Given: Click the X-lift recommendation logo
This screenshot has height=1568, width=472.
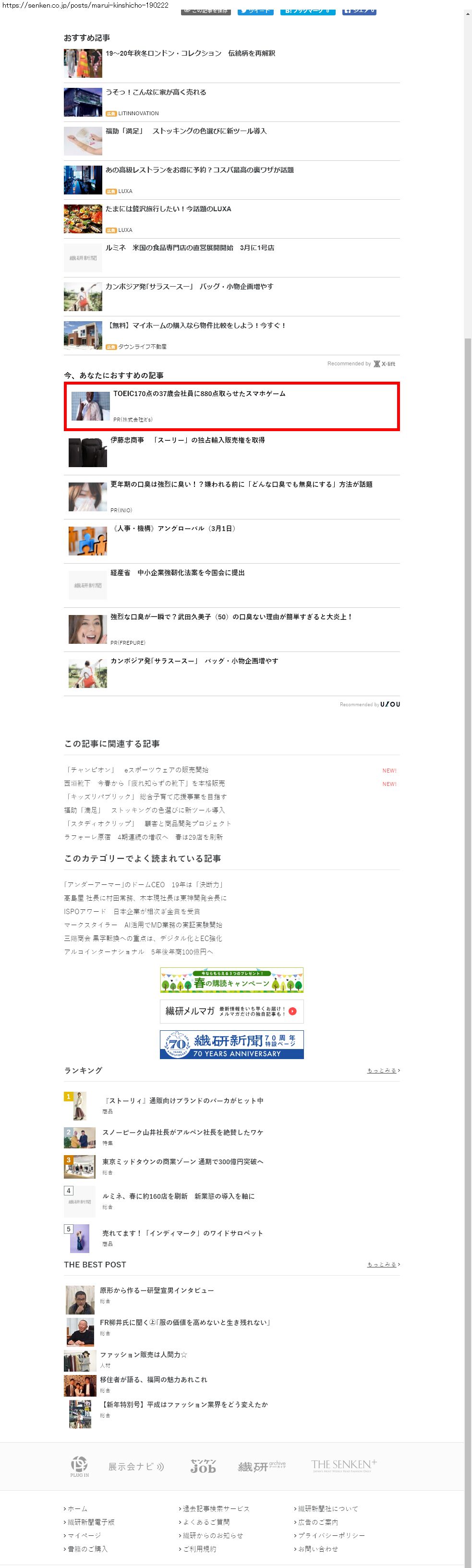Looking at the screenshot, I should (384, 364).
